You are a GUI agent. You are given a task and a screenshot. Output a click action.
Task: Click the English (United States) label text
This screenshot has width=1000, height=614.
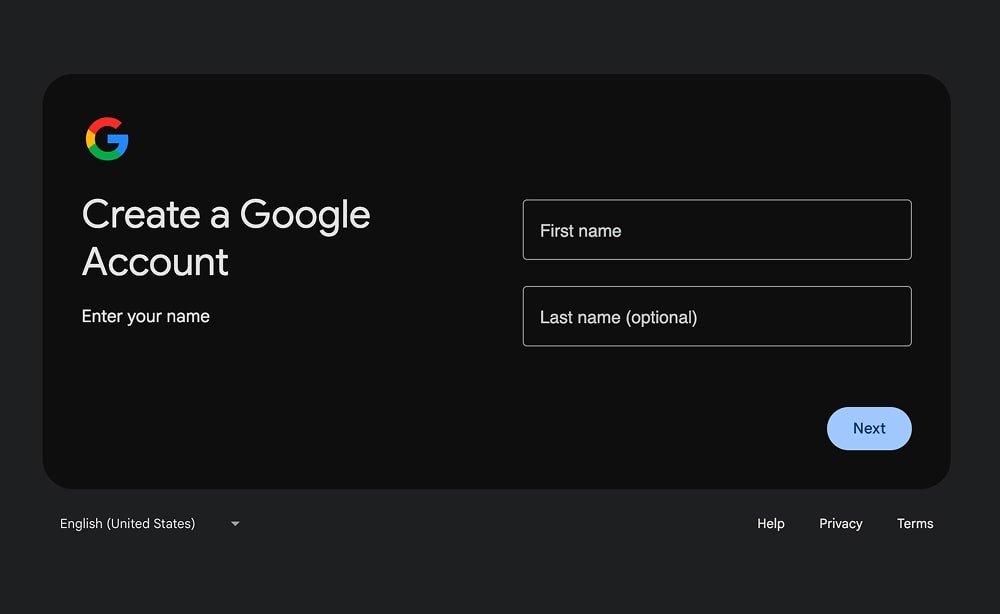127,523
